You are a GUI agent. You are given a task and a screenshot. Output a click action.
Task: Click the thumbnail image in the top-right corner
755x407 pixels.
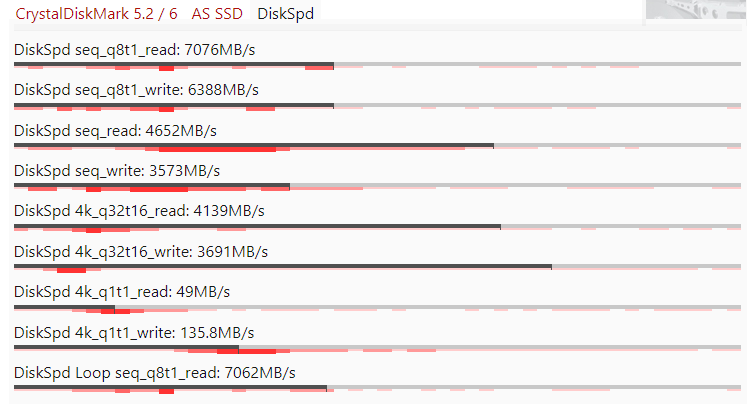point(697,10)
